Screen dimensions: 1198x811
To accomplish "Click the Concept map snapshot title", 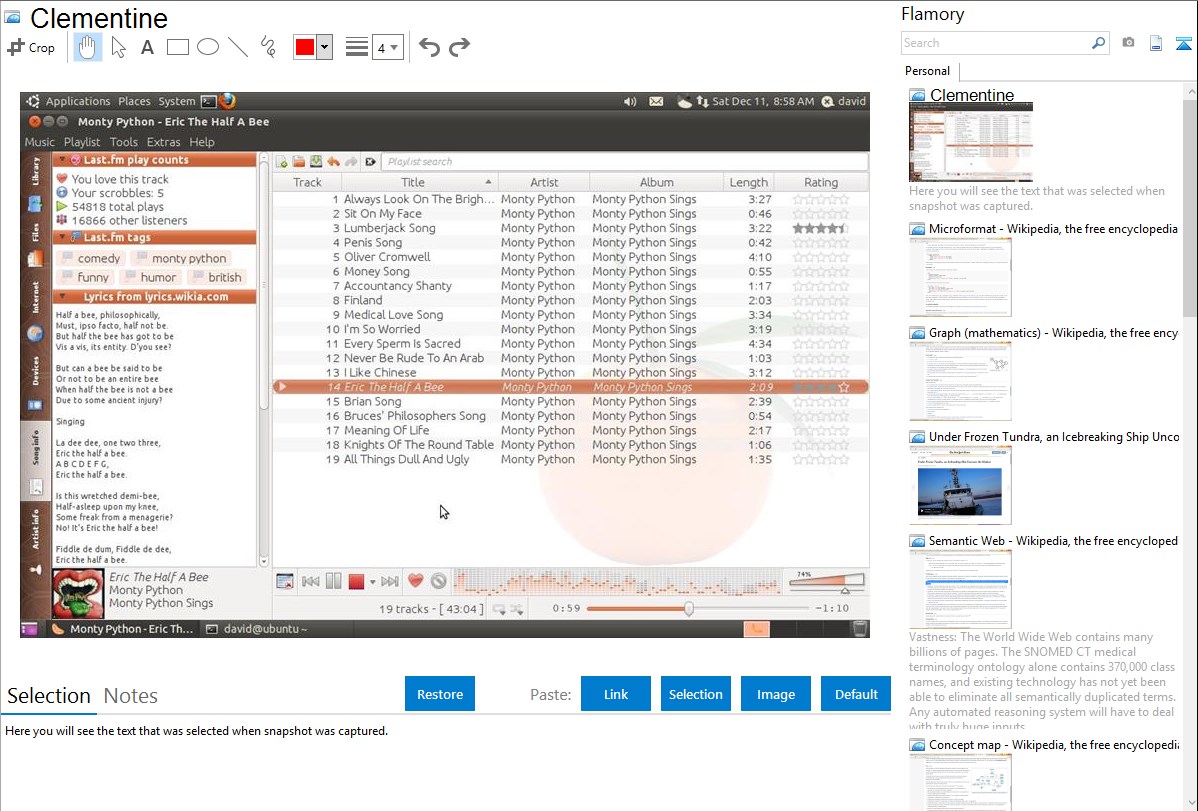I will (x=1054, y=745).
